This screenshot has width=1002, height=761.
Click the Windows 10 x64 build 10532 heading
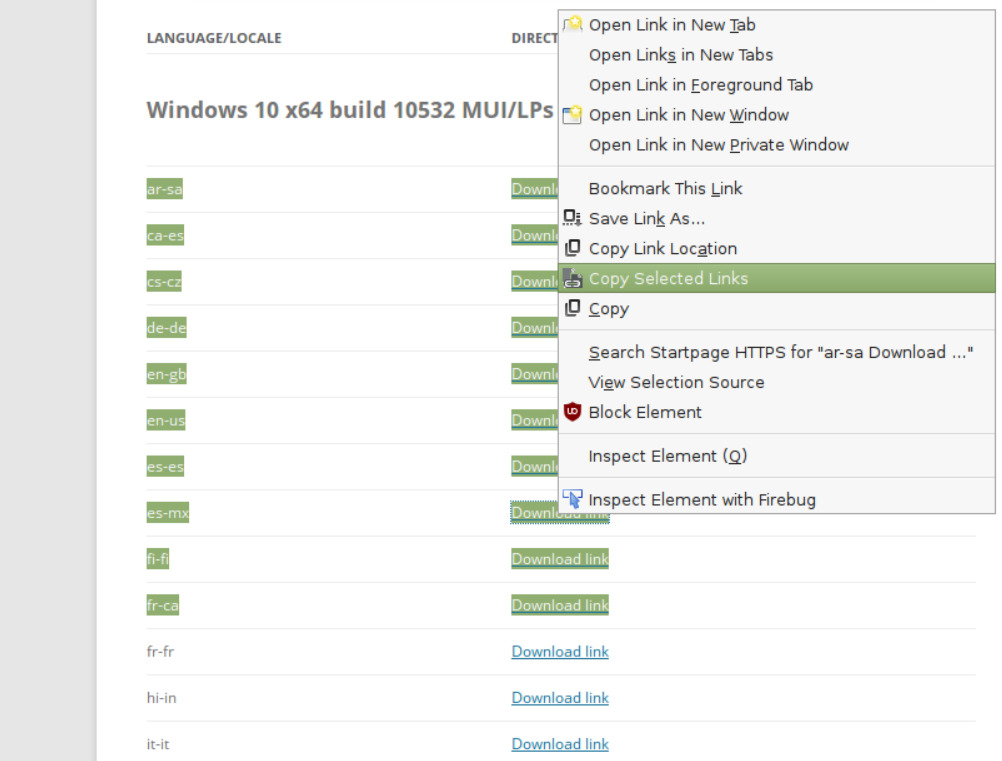point(350,111)
